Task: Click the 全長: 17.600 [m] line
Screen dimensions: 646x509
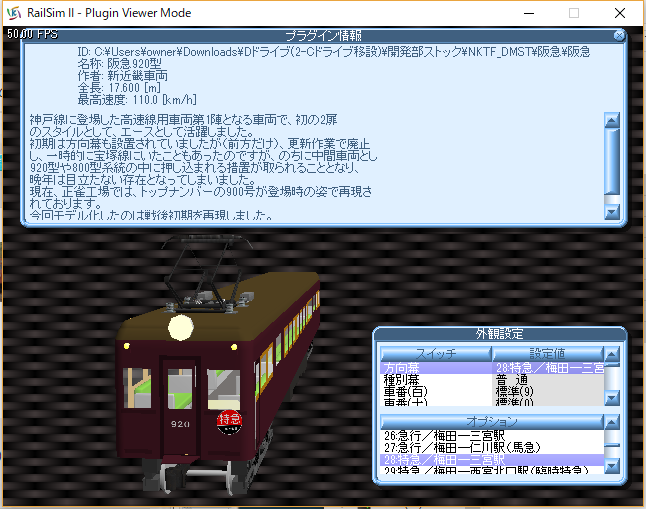Action: [x=119, y=88]
